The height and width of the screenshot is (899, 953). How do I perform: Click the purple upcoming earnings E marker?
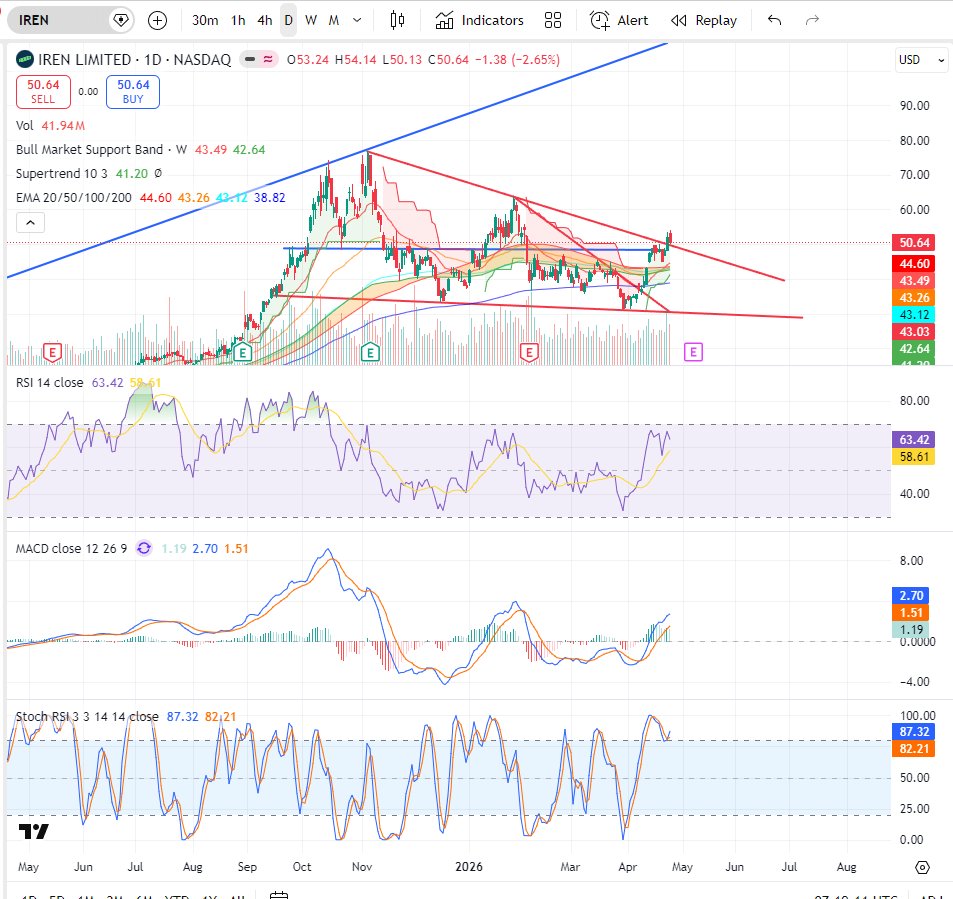(693, 352)
